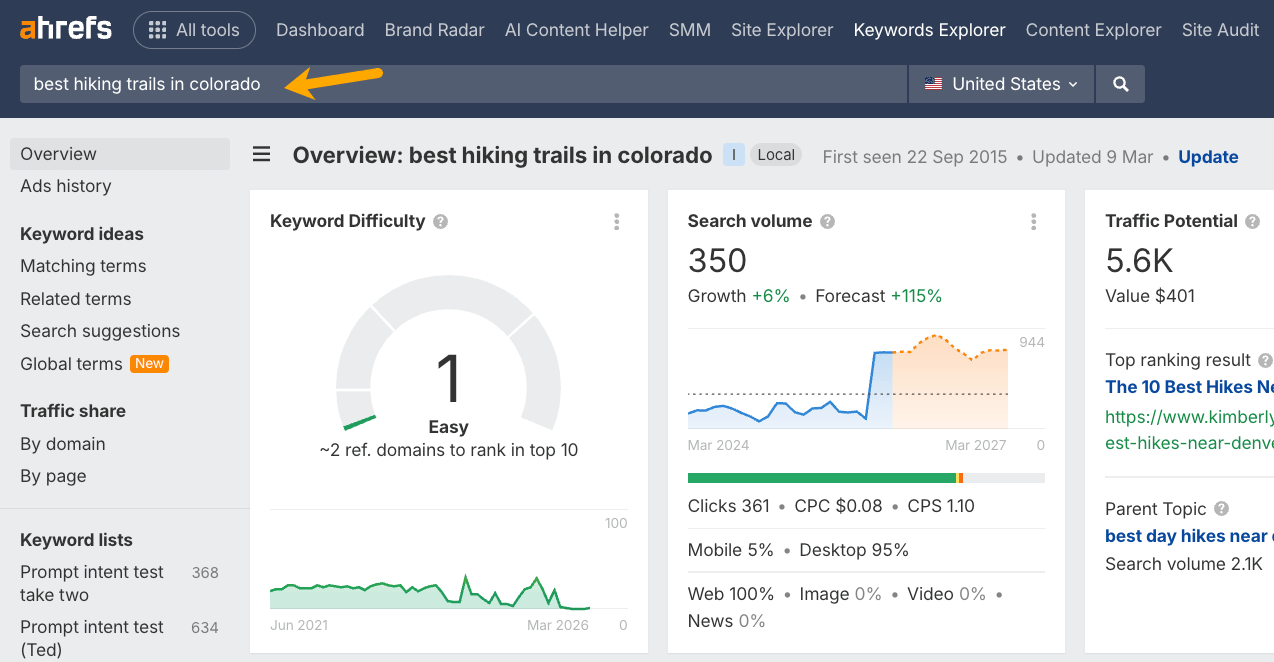Click the Parent Topic help icon
Viewport: 1274px width, 662px height.
(x=1221, y=508)
